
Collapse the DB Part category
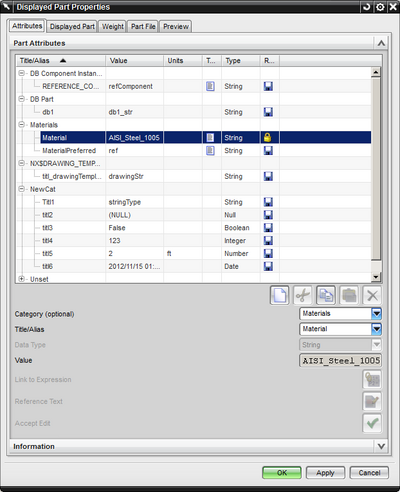[x=22, y=99]
